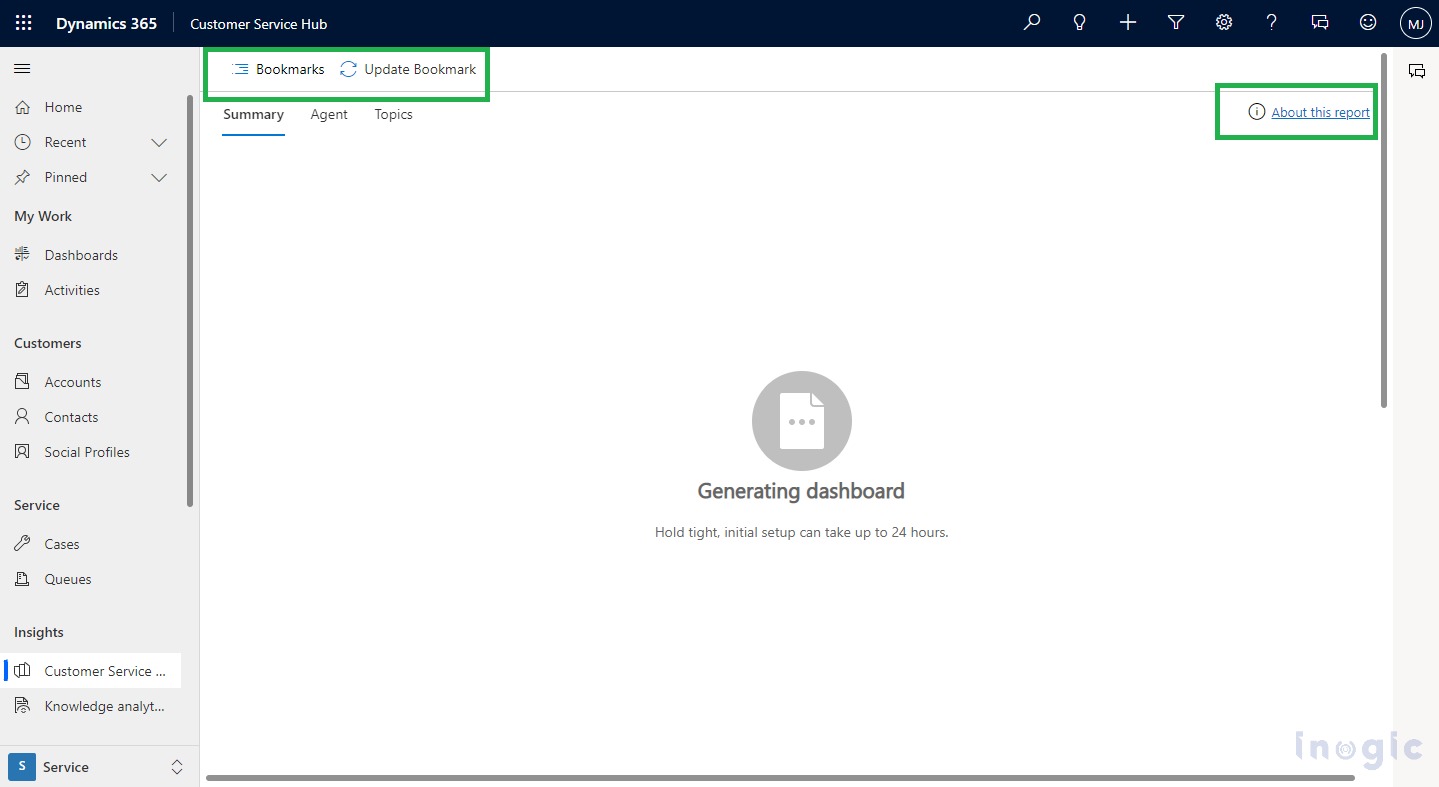1439x787 pixels.
Task: Open Cases under Service
Action: coord(90,544)
